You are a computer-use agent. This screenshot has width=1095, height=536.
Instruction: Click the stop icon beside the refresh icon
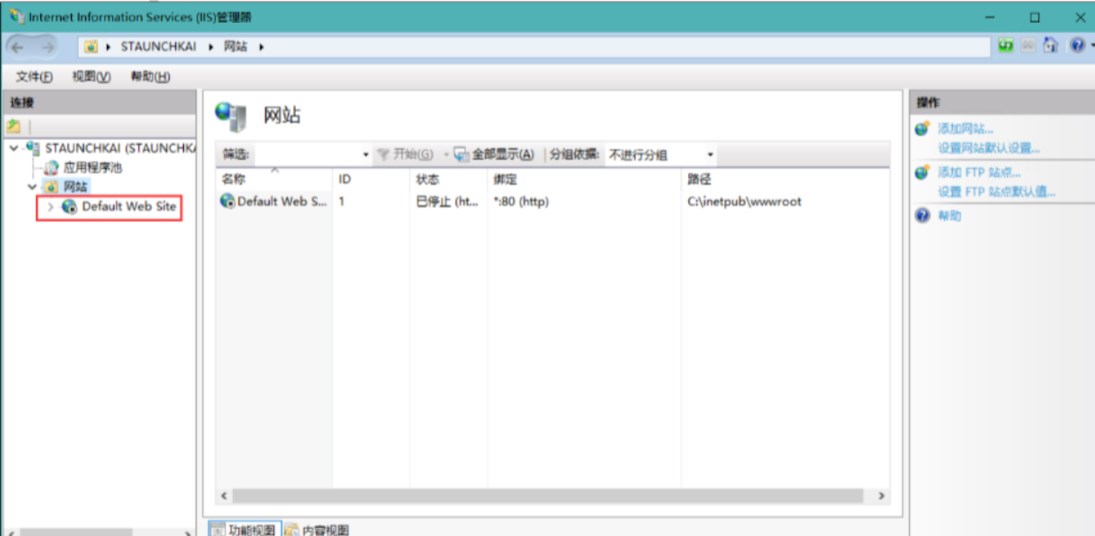pyautogui.click(x=1028, y=46)
